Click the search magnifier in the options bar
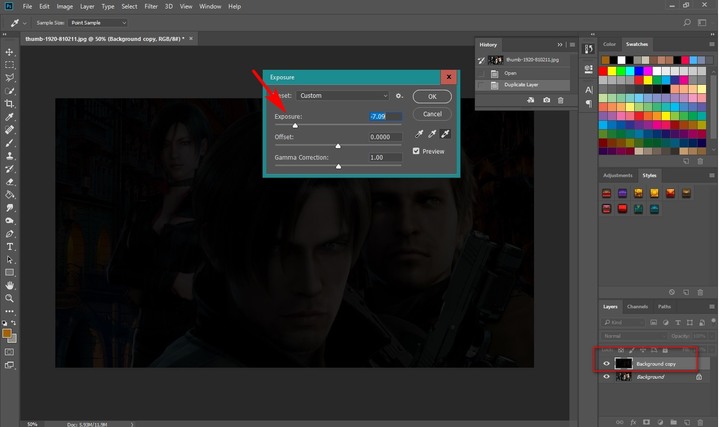Screen dimensions: 720x427 pyautogui.click(x=687, y=22)
